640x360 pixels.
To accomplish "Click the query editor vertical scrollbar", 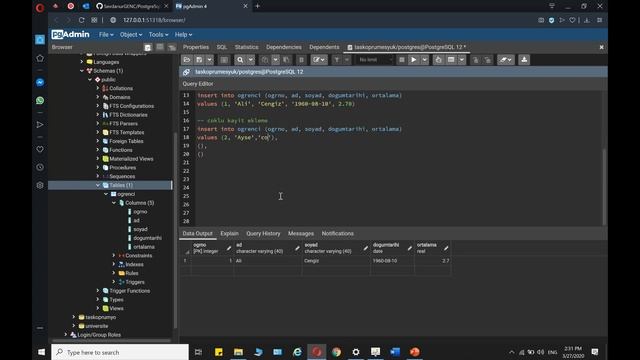I will coord(604,187).
